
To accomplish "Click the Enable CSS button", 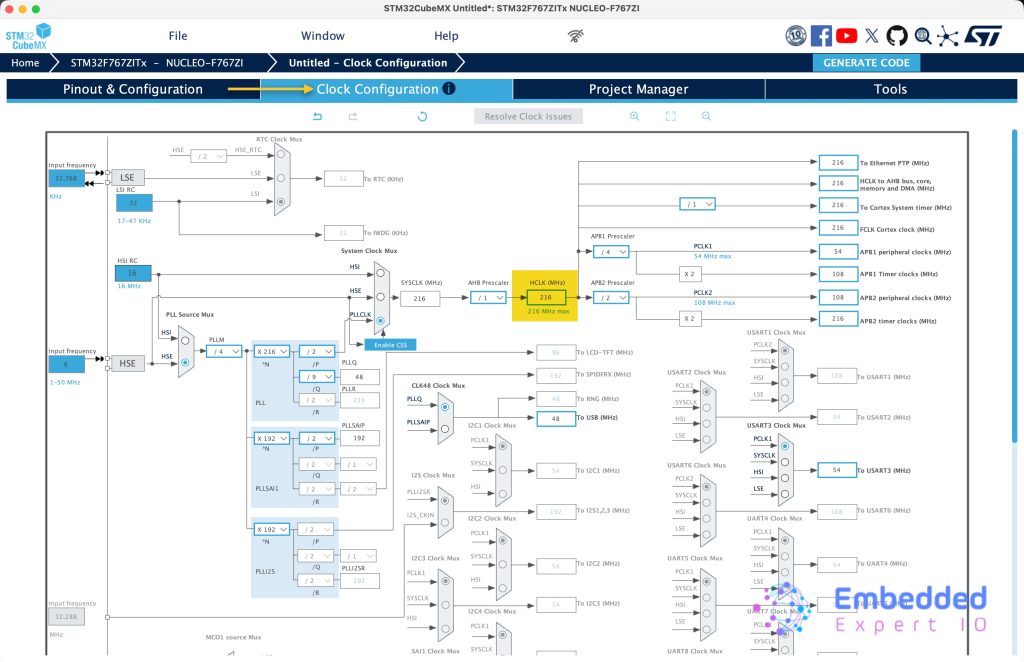I will (389, 345).
